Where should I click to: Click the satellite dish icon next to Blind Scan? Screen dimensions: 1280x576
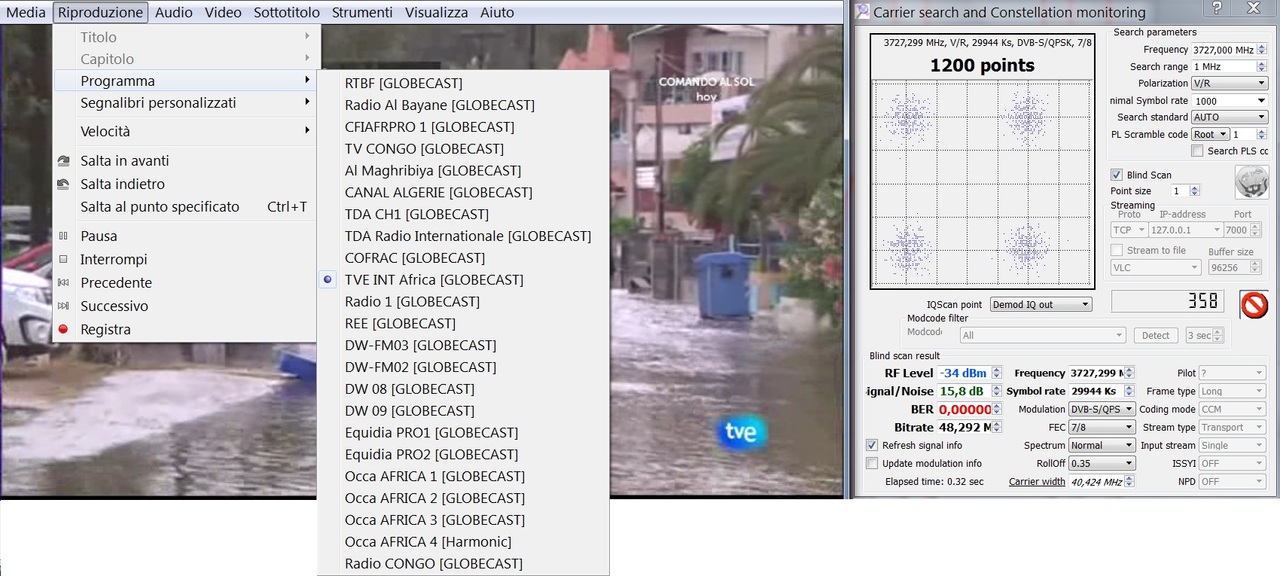click(1251, 182)
